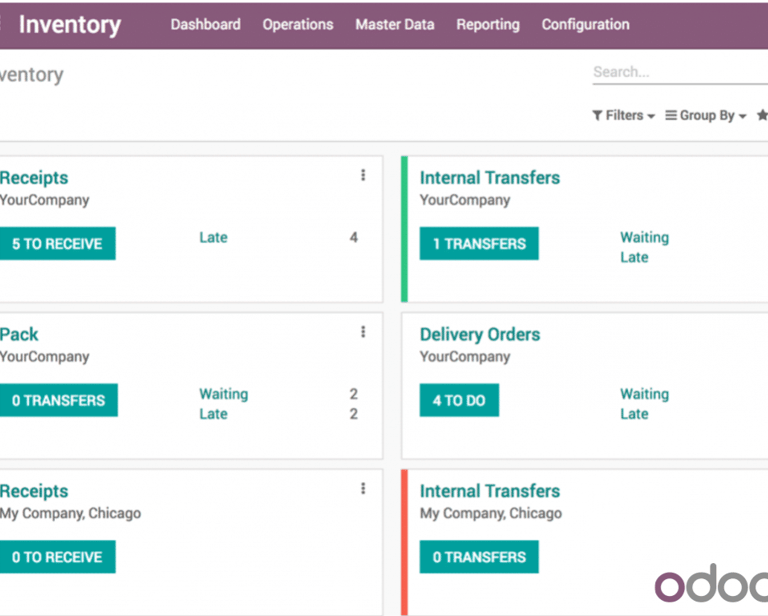Click Late link on Pack card

[213, 414]
